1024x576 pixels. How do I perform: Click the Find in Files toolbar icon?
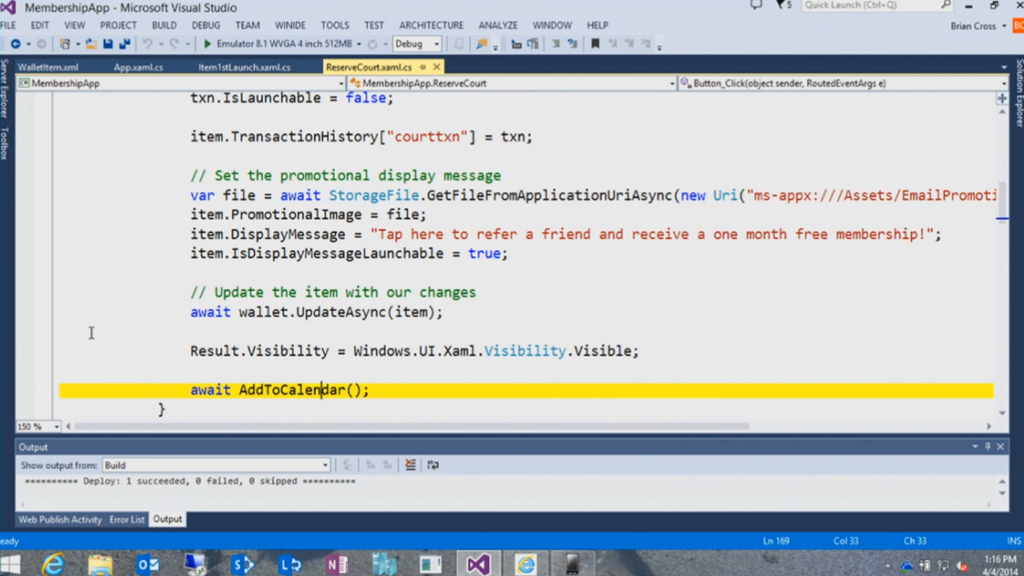tap(482, 44)
